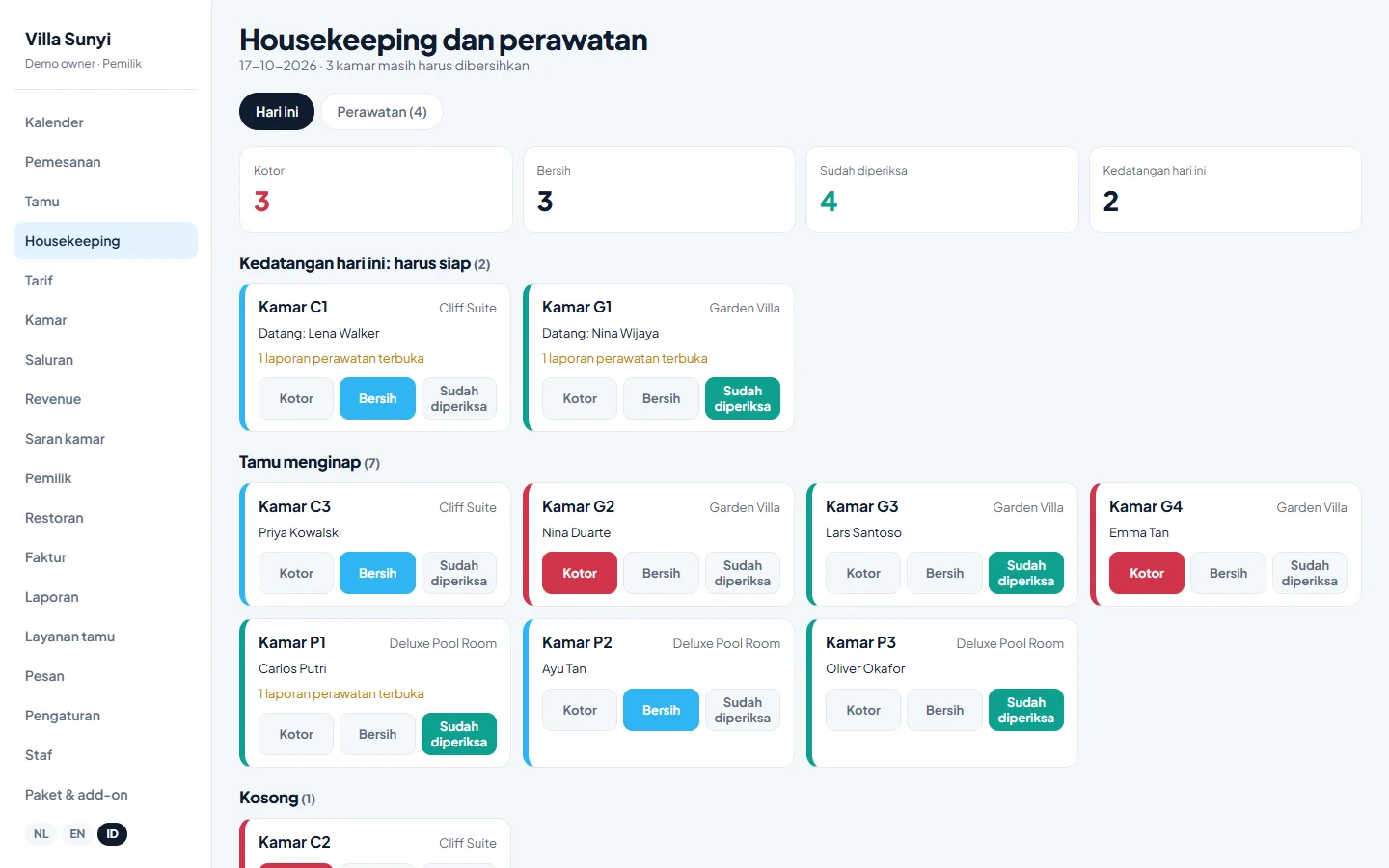Open the maintenance report link for Kamar C1
The image size is (1389, 868).
pyautogui.click(x=341, y=358)
